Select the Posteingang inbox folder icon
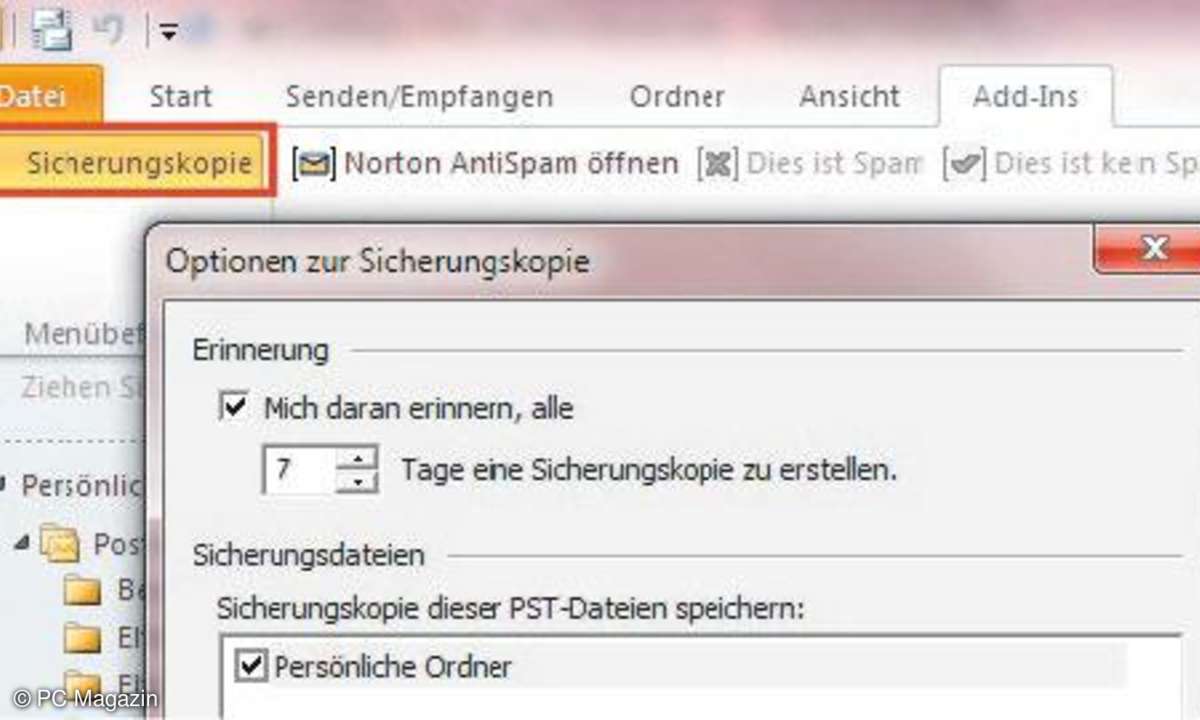The width and height of the screenshot is (1200, 720). (x=60, y=545)
